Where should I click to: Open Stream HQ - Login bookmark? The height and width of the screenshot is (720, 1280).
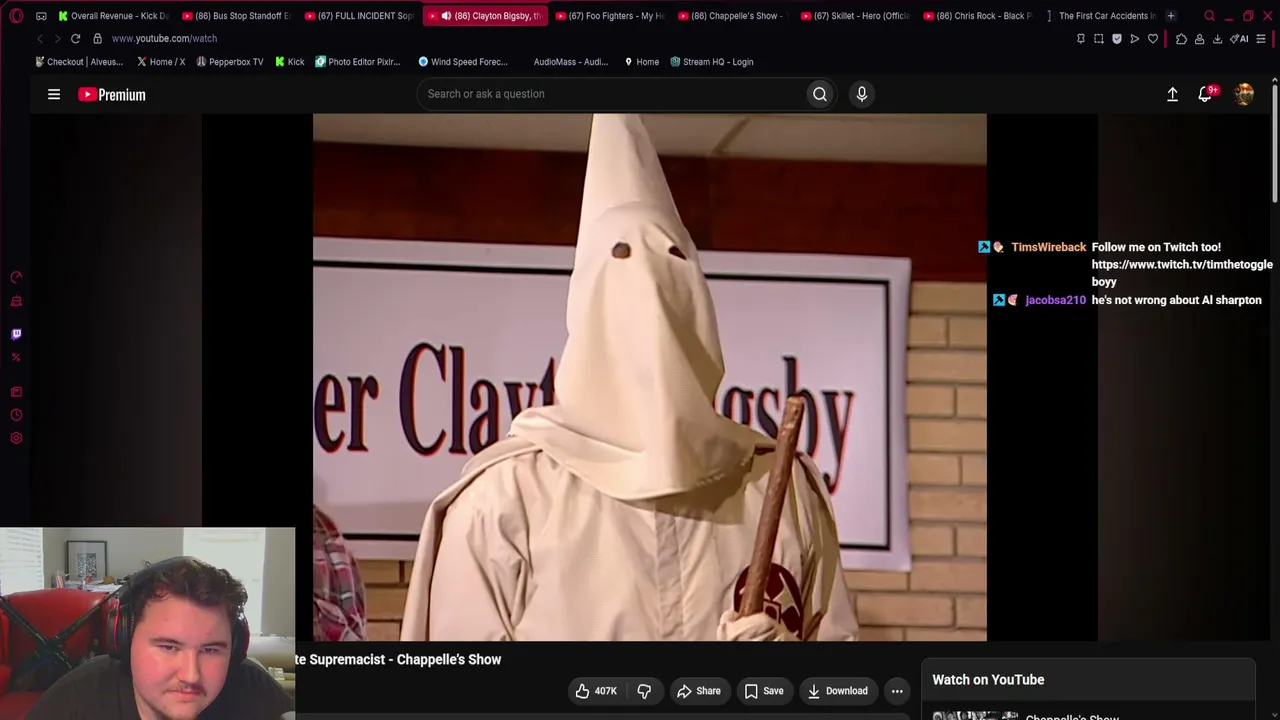(712, 62)
